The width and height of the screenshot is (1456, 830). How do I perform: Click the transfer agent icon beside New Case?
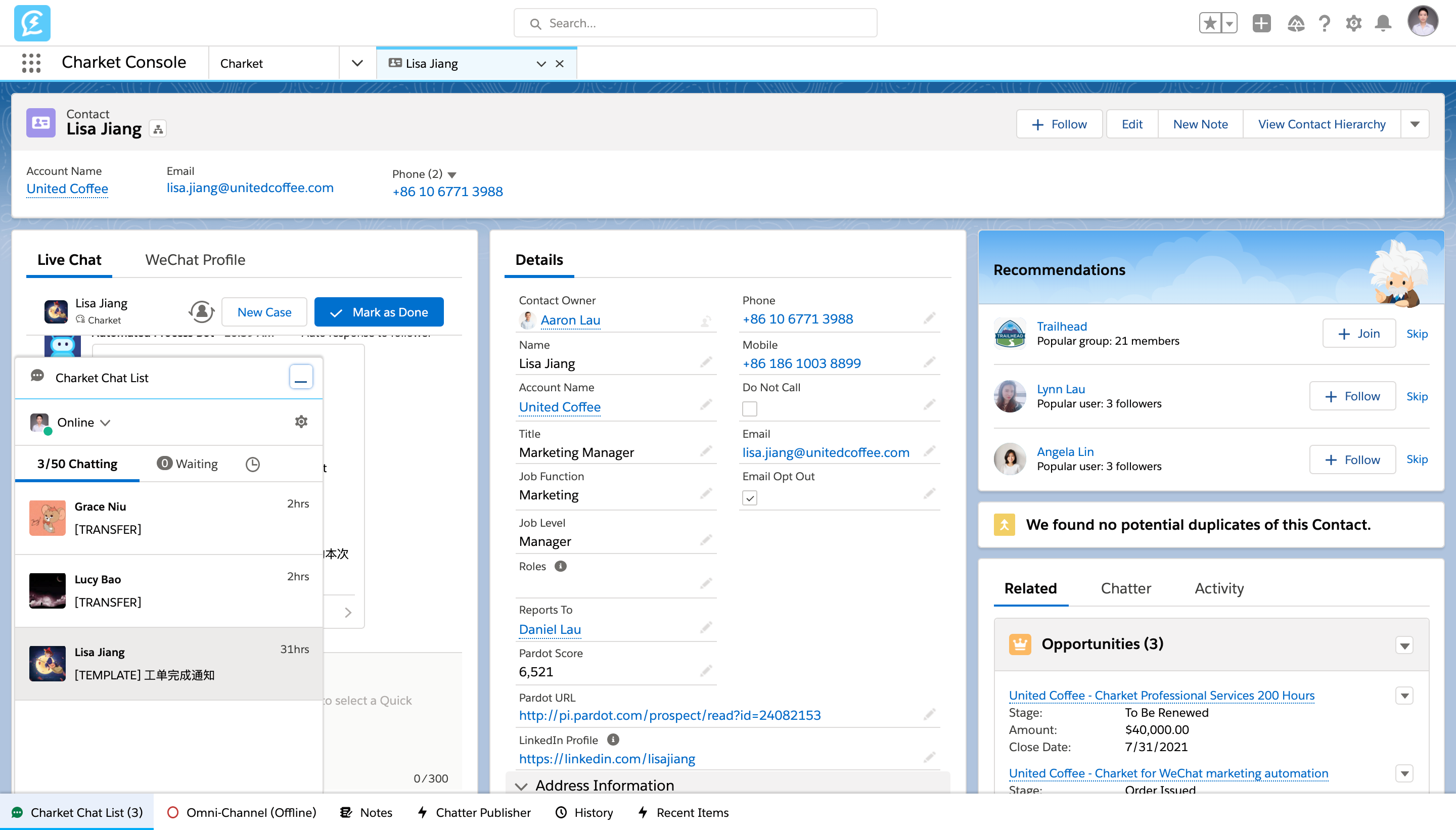[x=201, y=312]
